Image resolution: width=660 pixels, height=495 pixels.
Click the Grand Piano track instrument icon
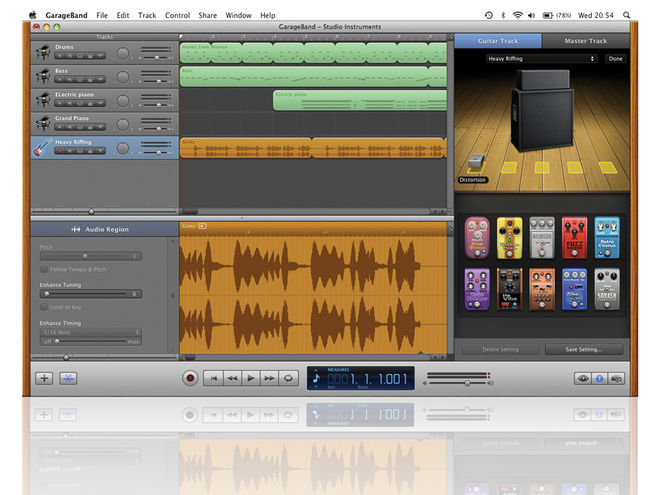pos(43,124)
